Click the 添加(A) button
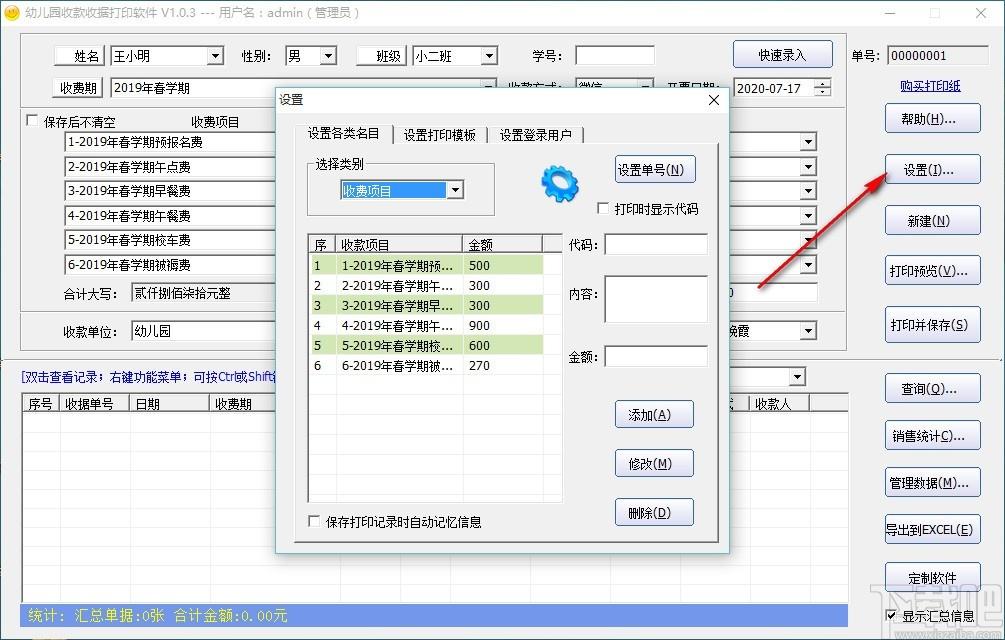 pos(654,414)
